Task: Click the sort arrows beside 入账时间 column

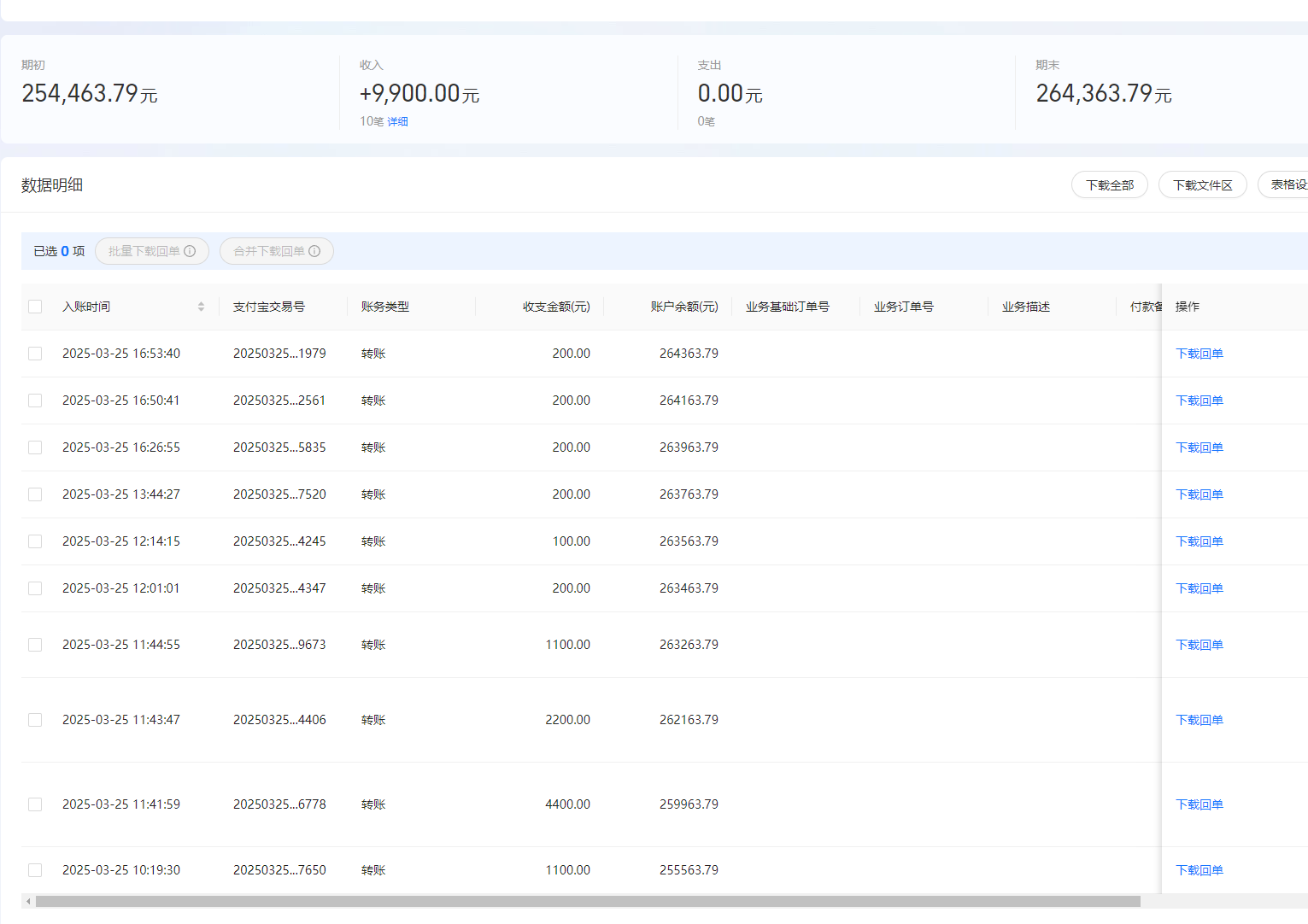Action: pyautogui.click(x=201, y=307)
